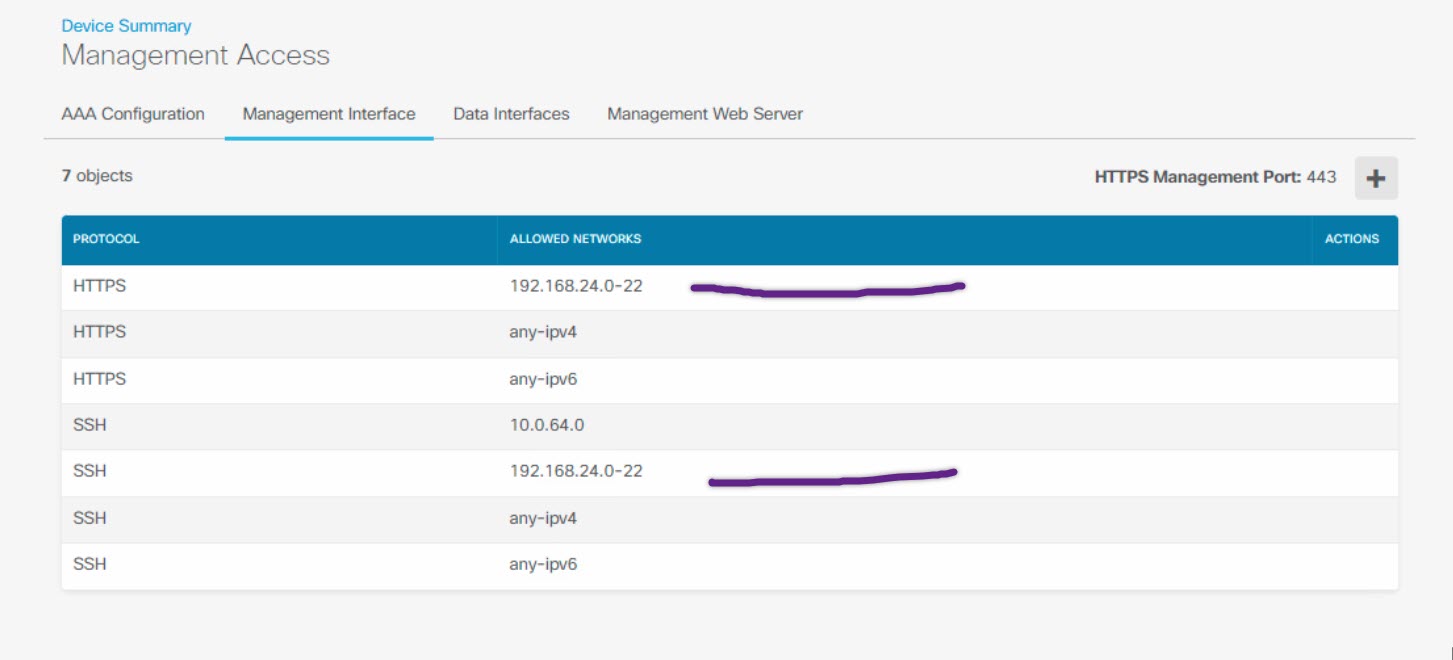Click the Allowed Networks column header
The image size is (1453, 660).
(575, 239)
